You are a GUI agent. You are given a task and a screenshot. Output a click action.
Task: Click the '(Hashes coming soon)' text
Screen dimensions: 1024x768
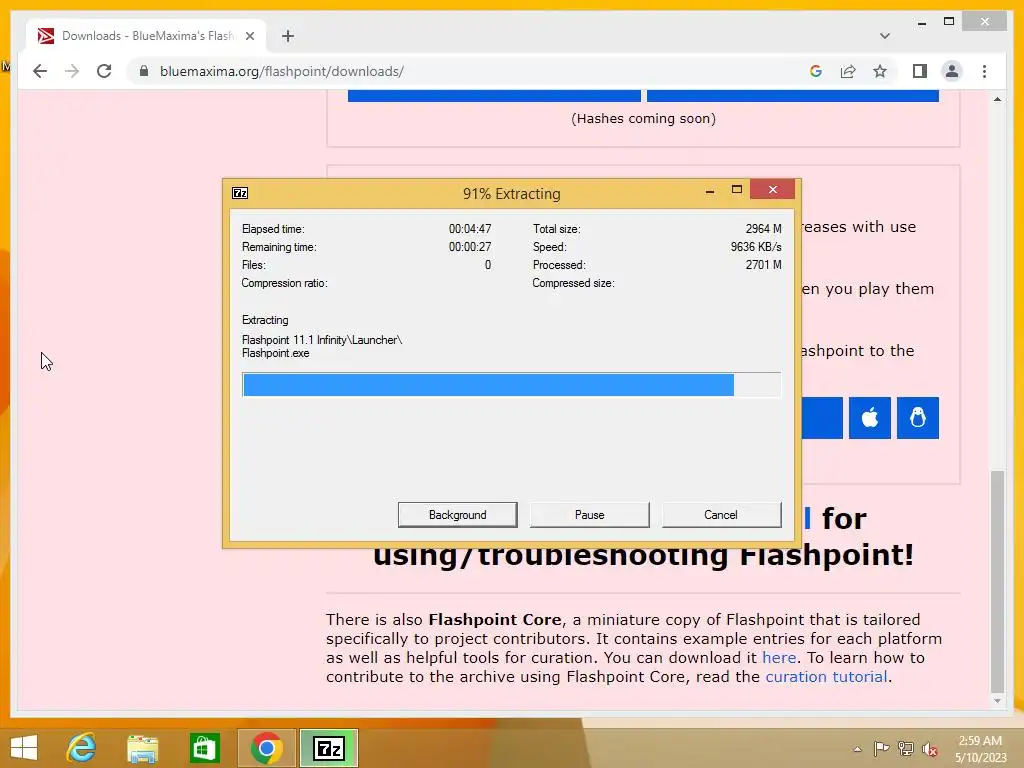click(x=643, y=119)
